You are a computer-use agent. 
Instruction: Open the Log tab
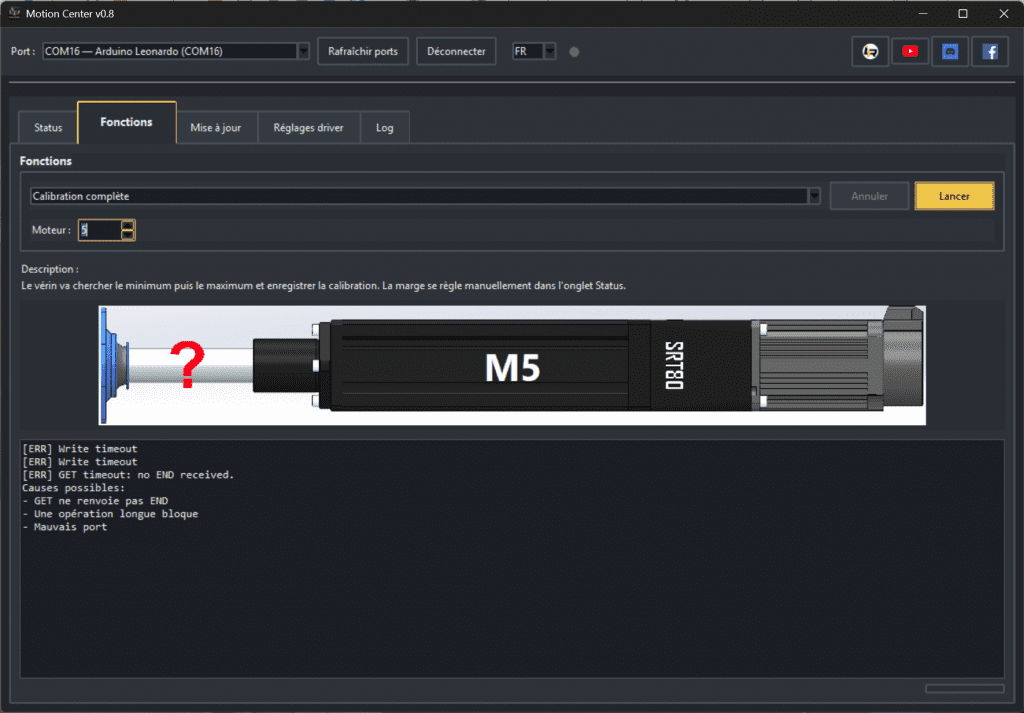[x=385, y=128]
